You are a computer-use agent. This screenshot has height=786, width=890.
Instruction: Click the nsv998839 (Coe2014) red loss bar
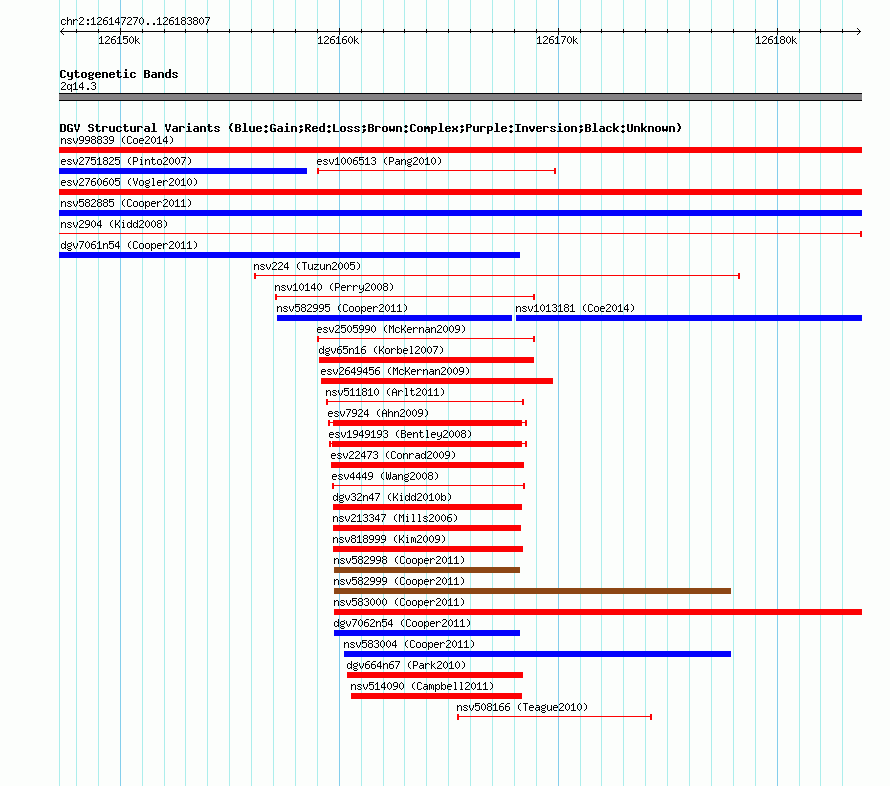point(460,150)
